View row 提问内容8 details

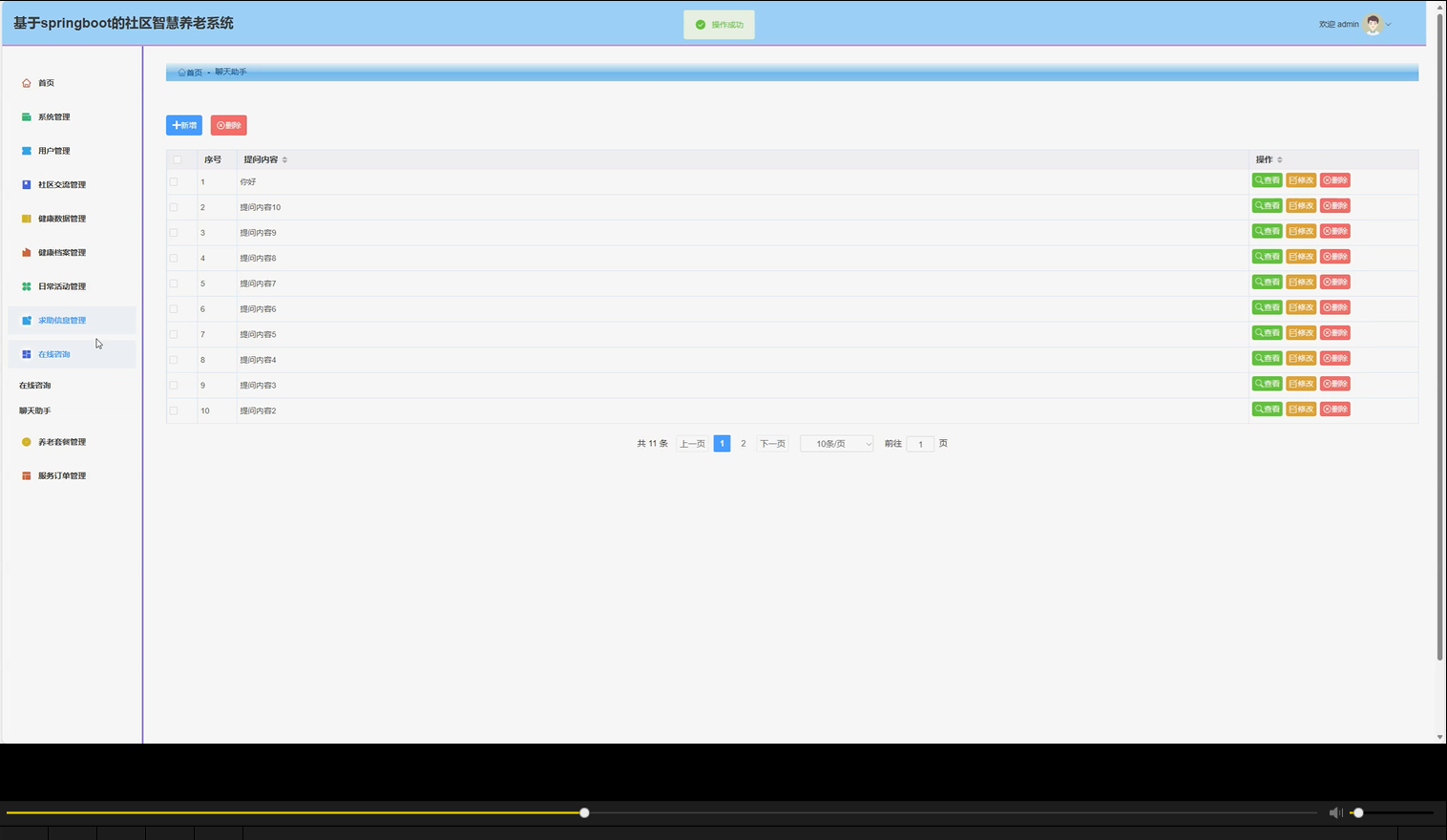pyautogui.click(x=1267, y=257)
